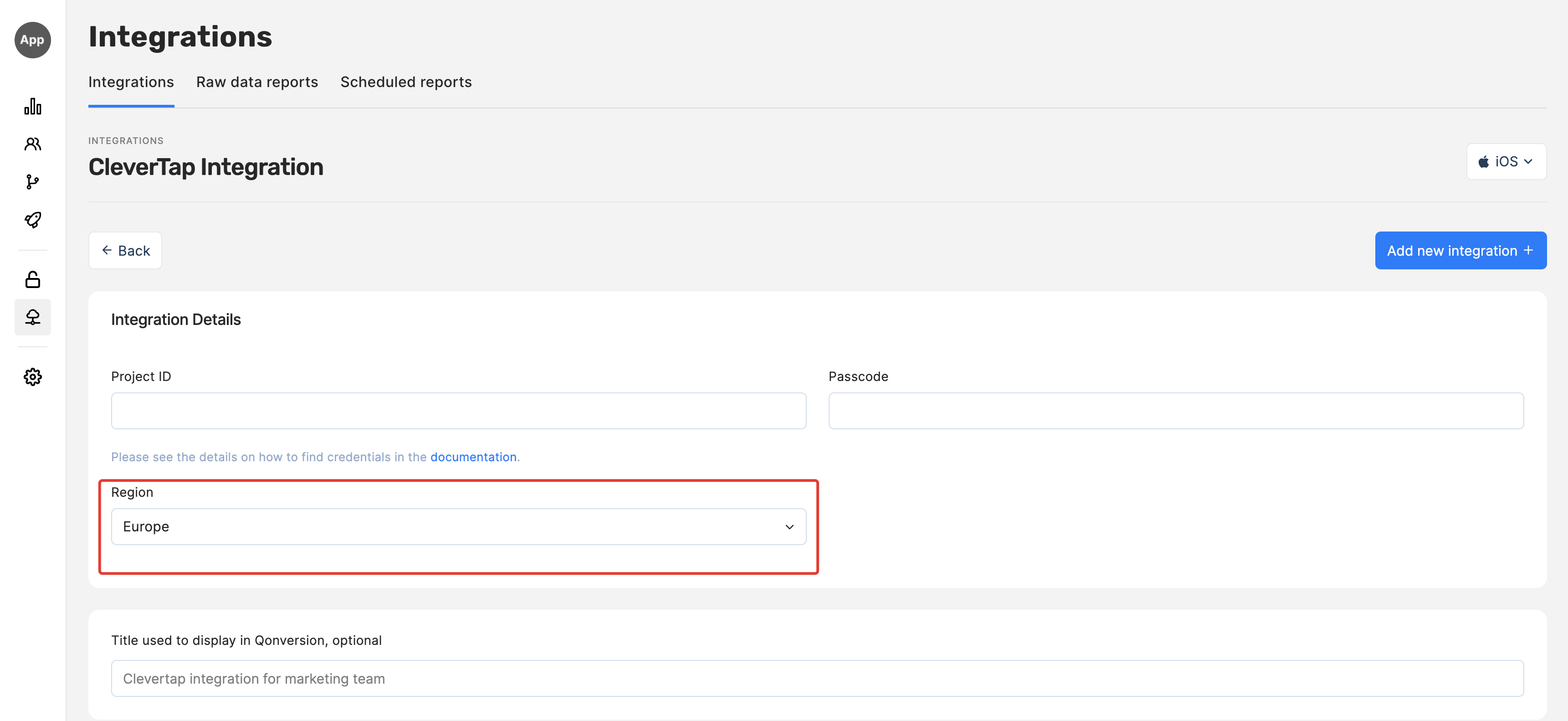Focus the Project ID input field
This screenshot has height=721, width=1568.
pyautogui.click(x=458, y=411)
